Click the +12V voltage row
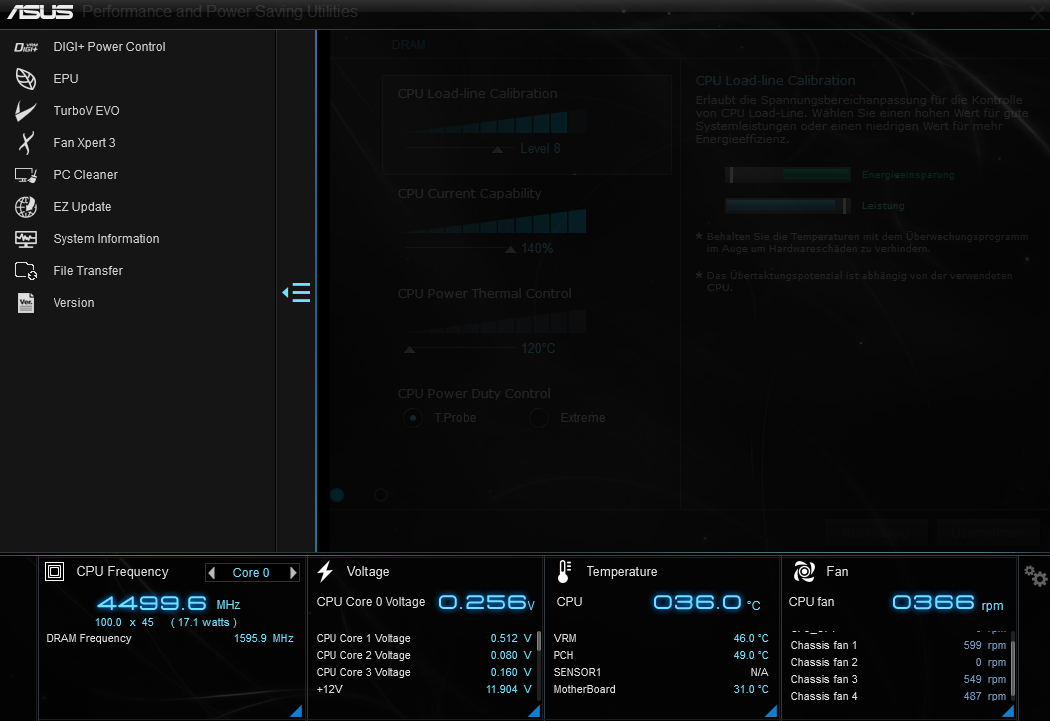 424,690
